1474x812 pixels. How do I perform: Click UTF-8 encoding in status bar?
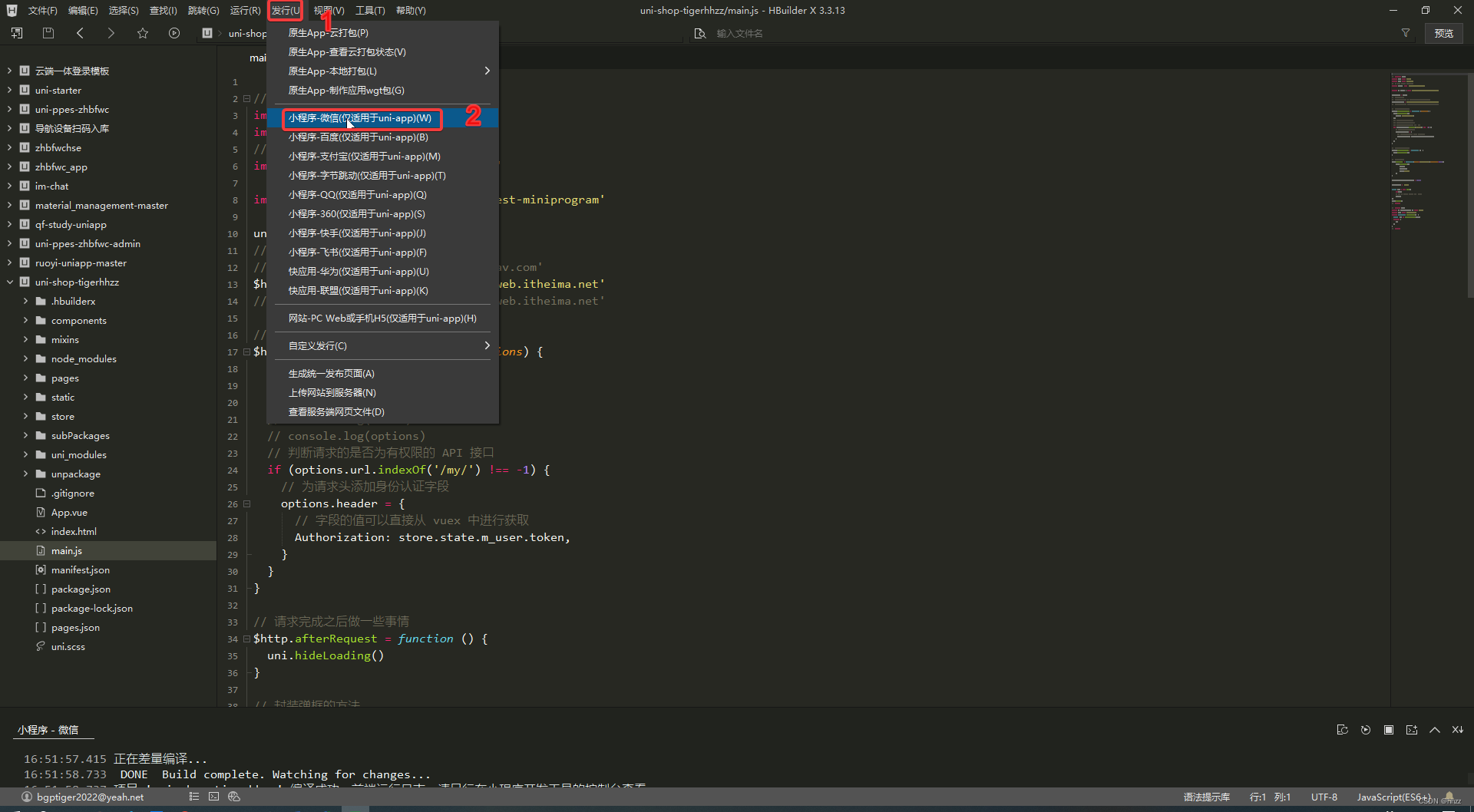pos(1324,797)
